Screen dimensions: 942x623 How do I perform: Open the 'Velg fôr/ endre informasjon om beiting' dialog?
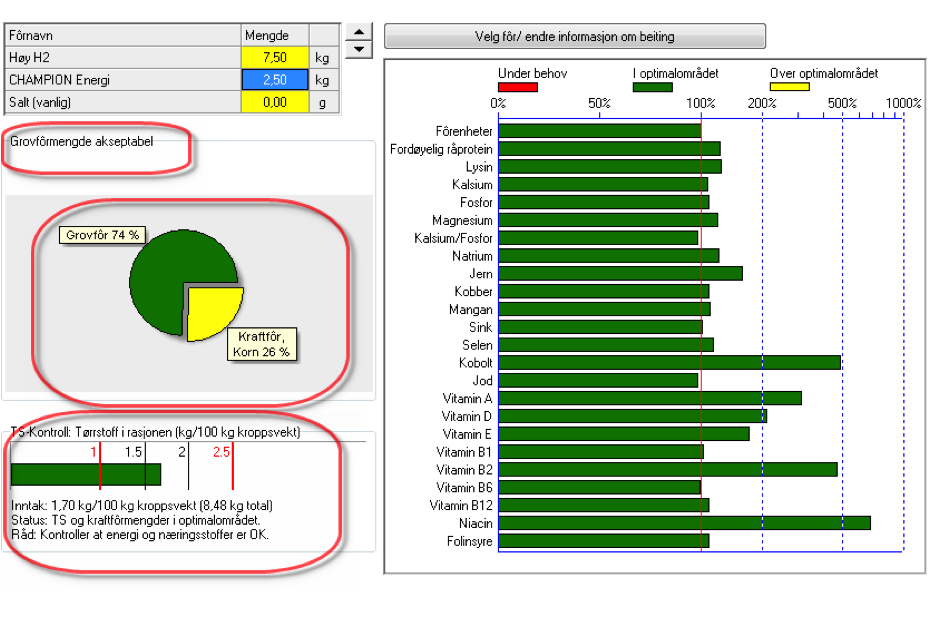pyautogui.click(x=574, y=36)
